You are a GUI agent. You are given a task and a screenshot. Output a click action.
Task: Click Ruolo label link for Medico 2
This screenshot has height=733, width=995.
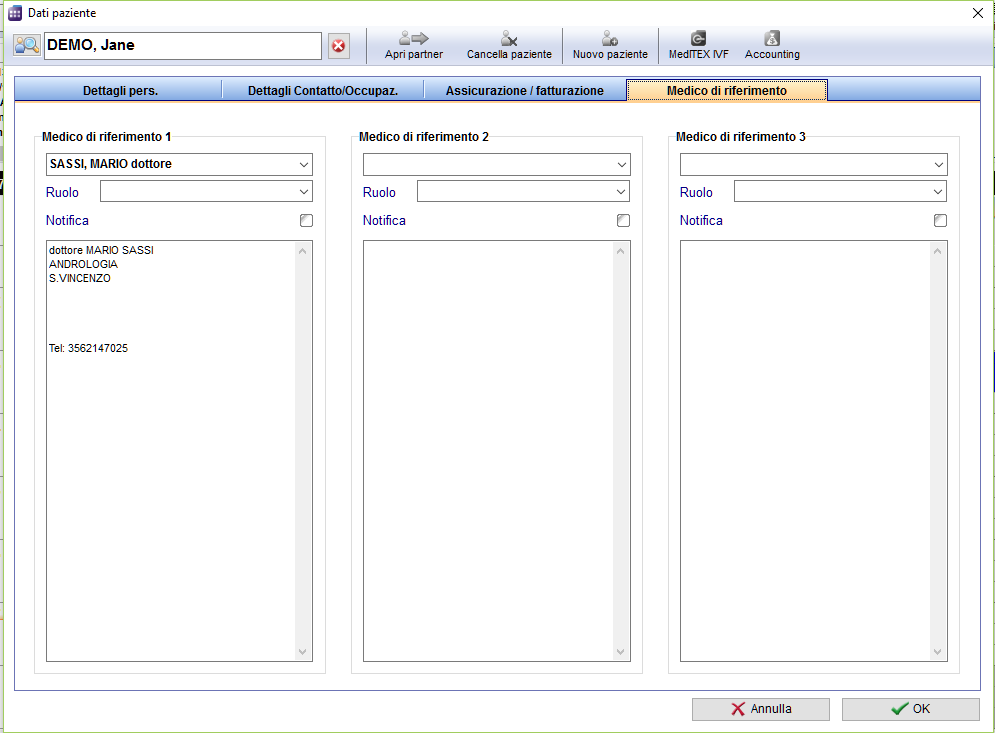point(379,192)
